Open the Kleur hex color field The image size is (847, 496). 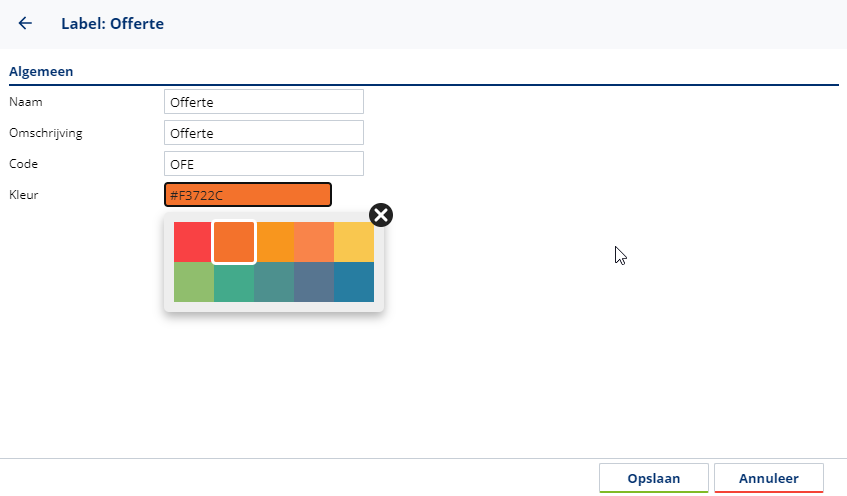coord(247,195)
